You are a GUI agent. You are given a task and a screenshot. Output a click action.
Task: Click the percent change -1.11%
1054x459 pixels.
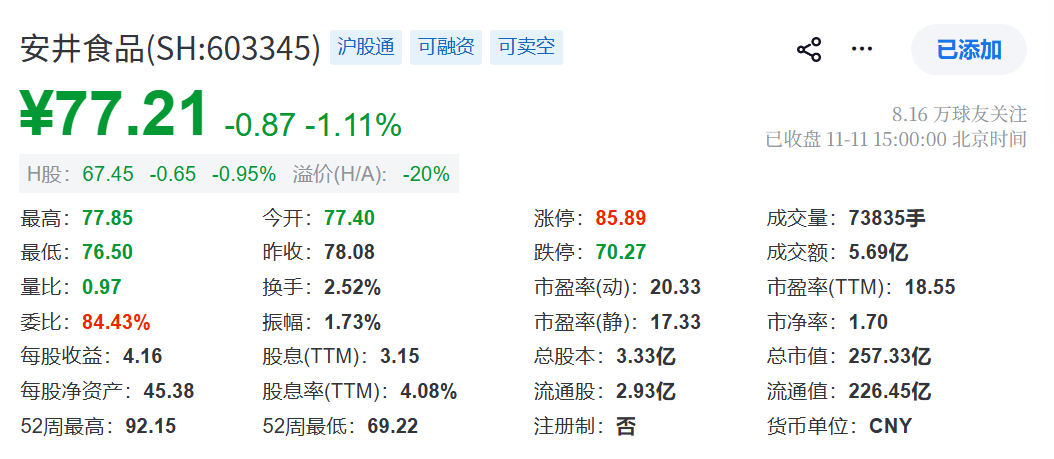click(354, 125)
